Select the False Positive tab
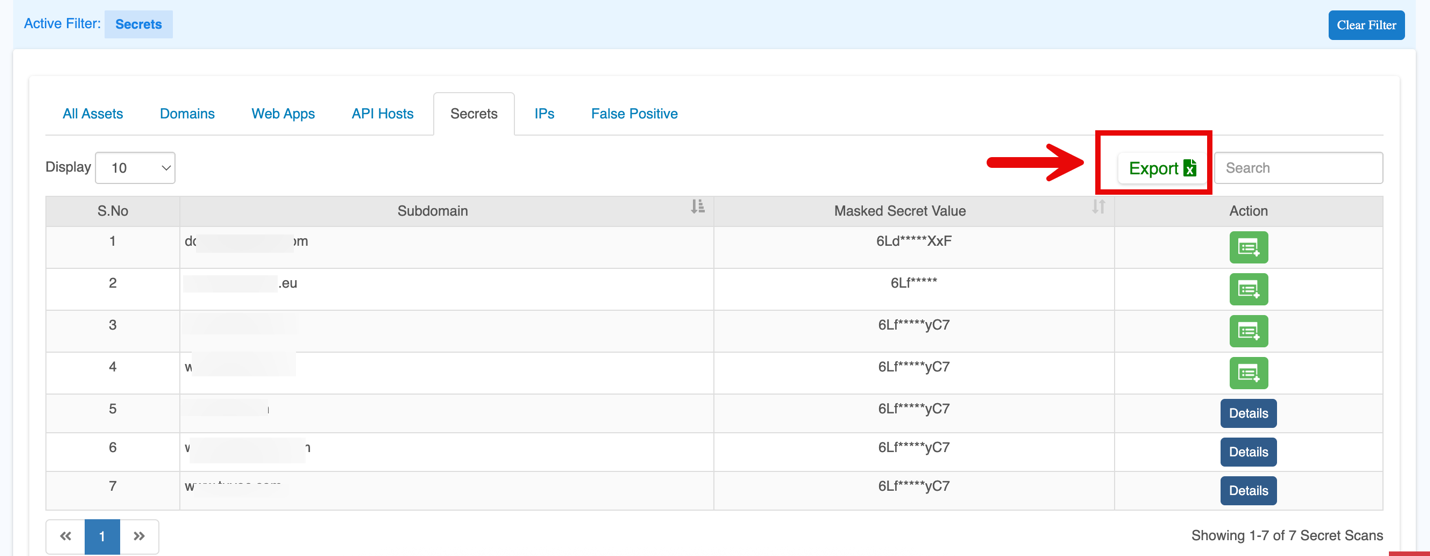Image resolution: width=1430 pixels, height=556 pixels. [x=634, y=114]
